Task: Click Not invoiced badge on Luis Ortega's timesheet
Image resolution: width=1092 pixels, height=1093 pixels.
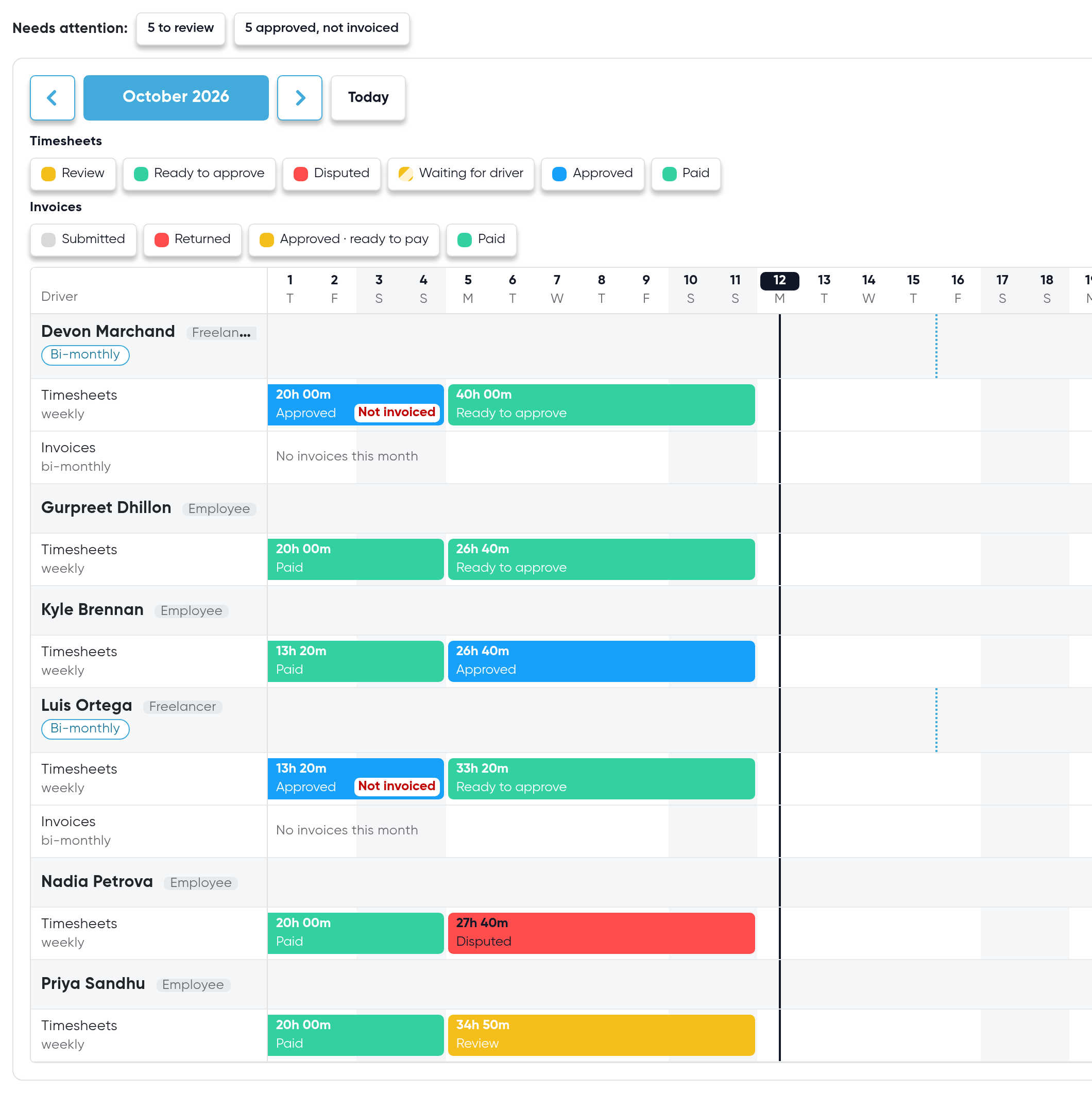Action: 397,787
